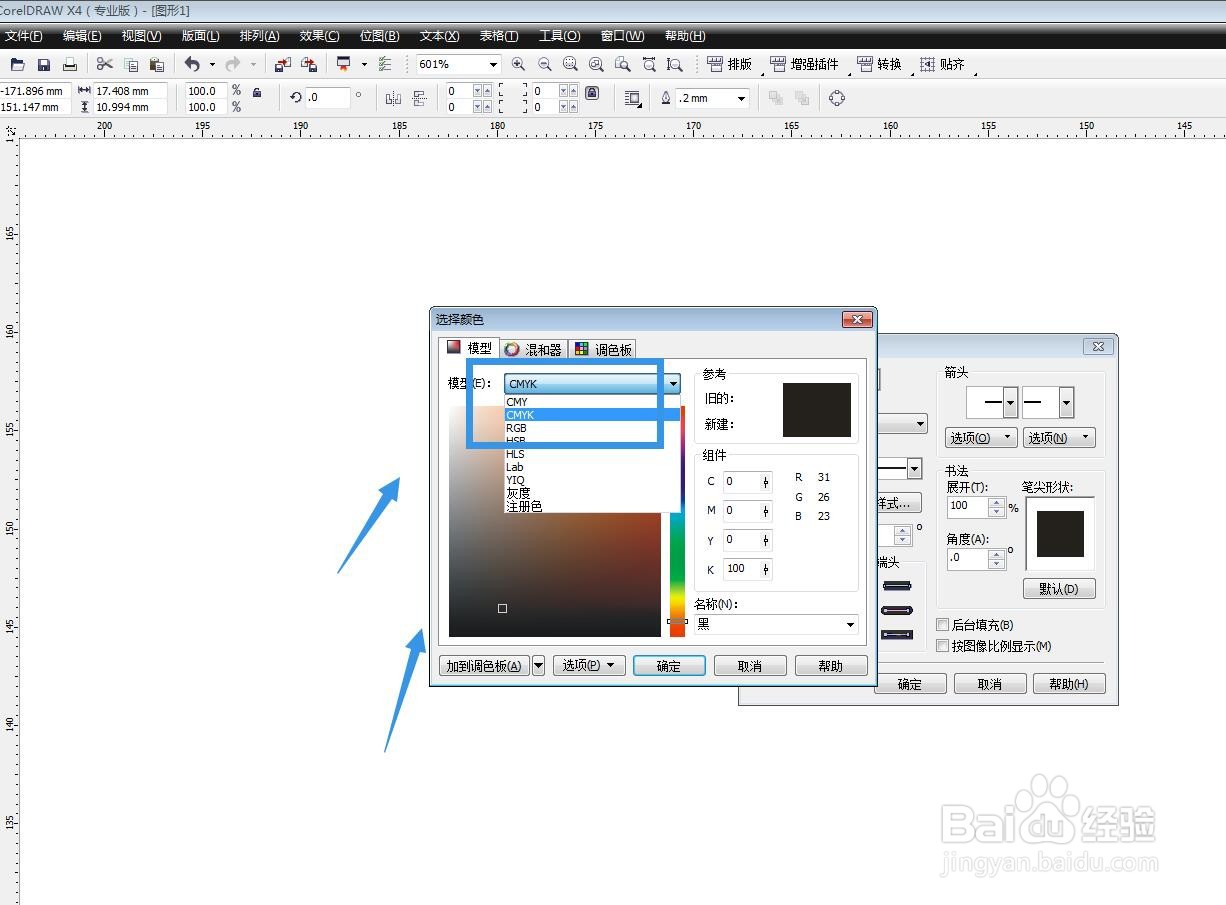Open the 选项(O) arrow options dropdown
1226x905 pixels.
(x=981, y=438)
